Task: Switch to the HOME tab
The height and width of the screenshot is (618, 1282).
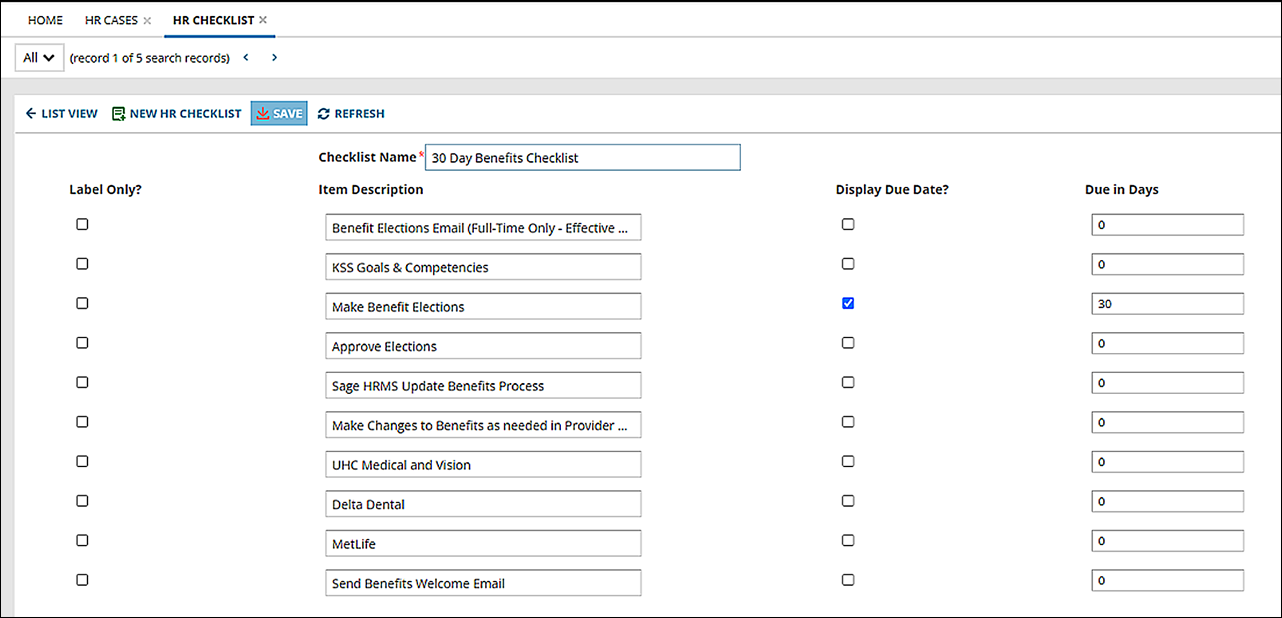Action: (45, 19)
